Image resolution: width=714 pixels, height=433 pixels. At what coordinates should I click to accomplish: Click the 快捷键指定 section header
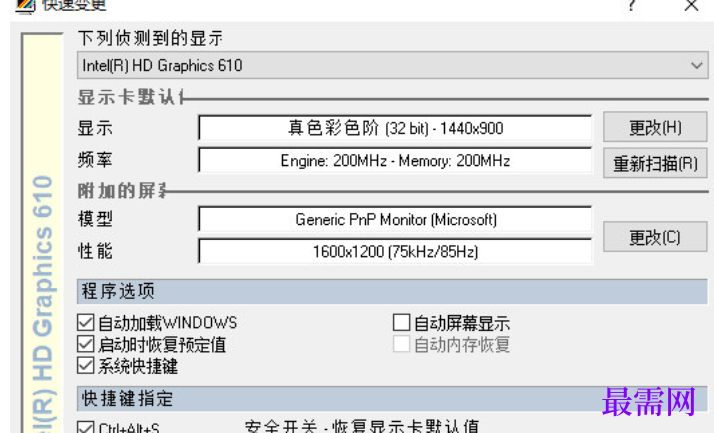(392, 398)
